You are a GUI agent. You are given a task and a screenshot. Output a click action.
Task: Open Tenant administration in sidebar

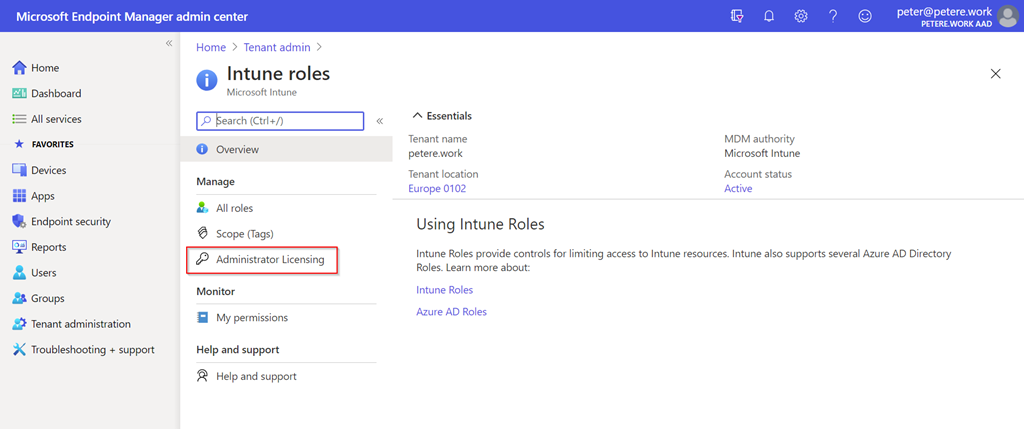click(x=80, y=324)
